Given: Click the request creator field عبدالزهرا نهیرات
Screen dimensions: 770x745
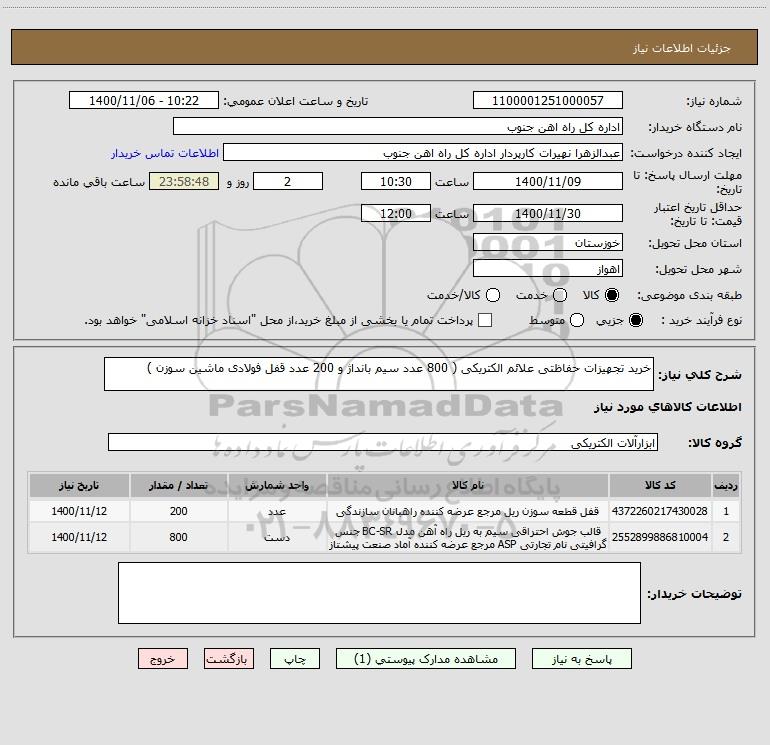Looking at the screenshot, I should [423, 152].
